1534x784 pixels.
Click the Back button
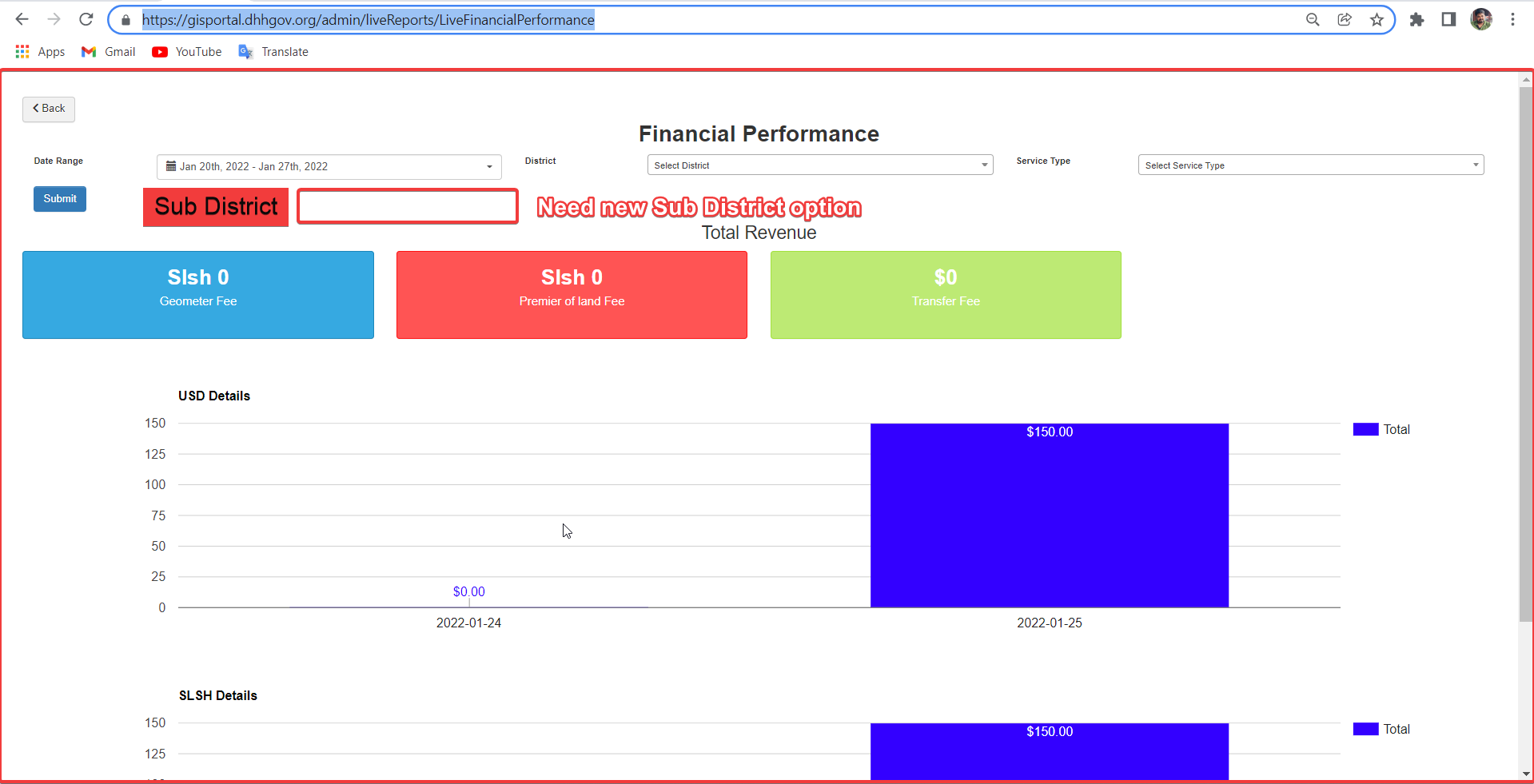pos(49,109)
